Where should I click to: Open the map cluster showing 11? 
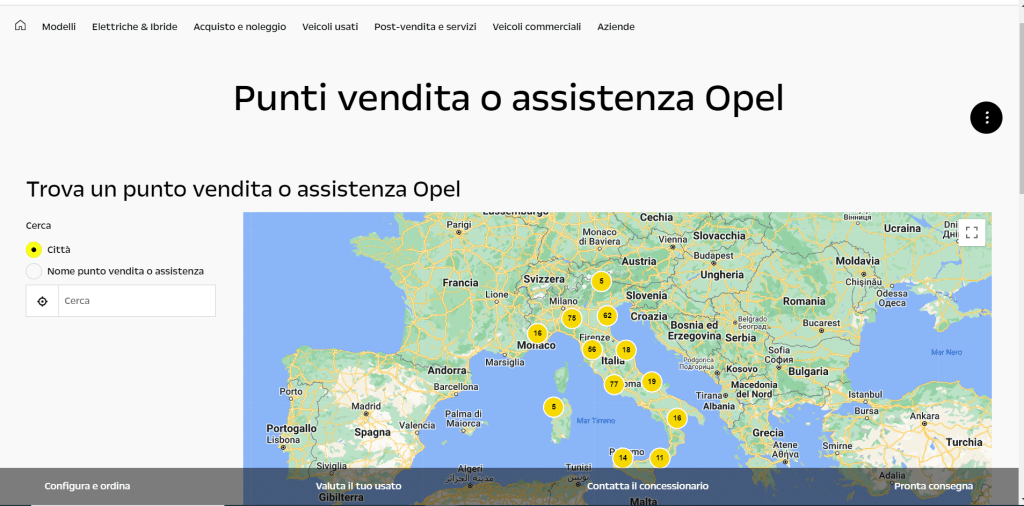660,458
